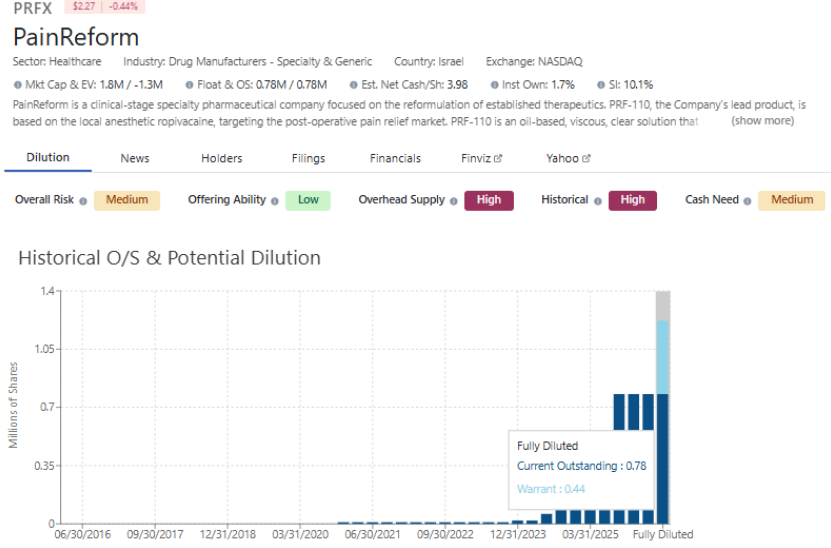Click Country: Israel text
The height and width of the screenshot is (548, 831).
pyautogui.click(x=429, y=61)
